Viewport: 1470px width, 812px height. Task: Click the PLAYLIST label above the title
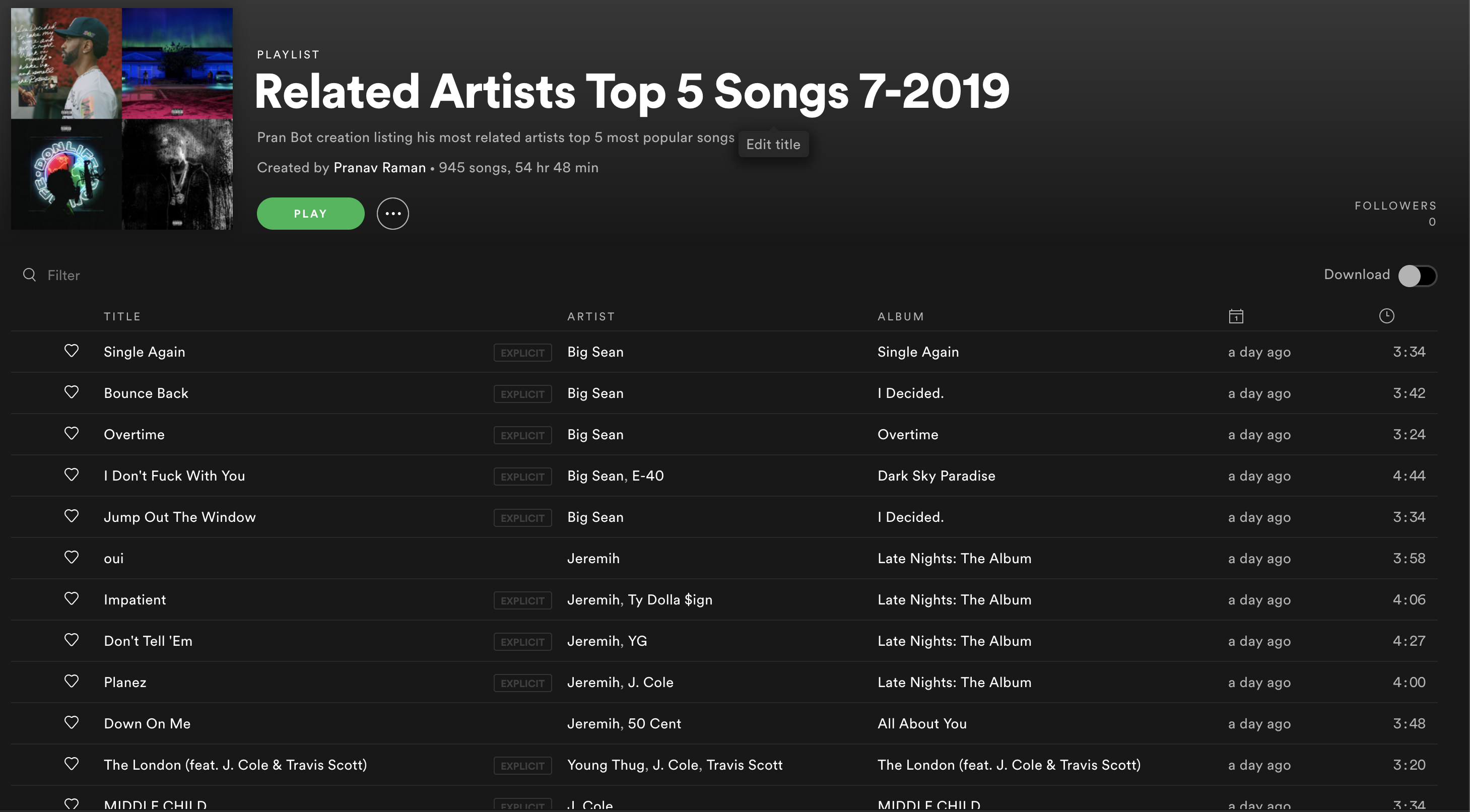click(x=288, y=54)
